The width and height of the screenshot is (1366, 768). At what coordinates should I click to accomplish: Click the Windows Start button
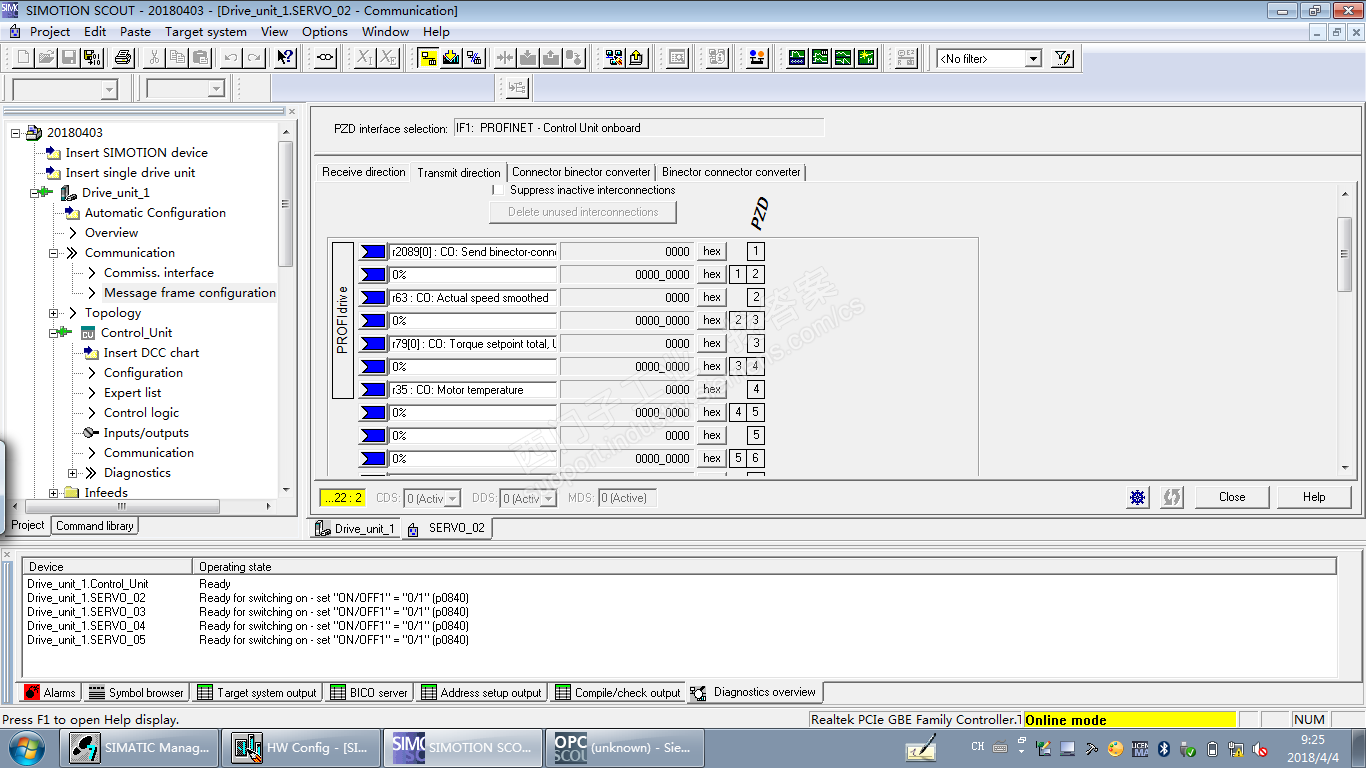[x=27, y=748]
